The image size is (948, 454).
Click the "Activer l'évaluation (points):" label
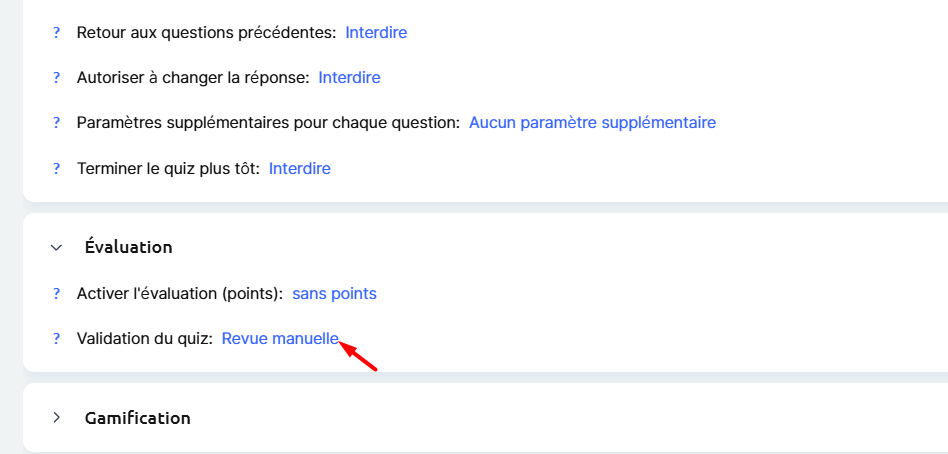click(x=180, y=294)
